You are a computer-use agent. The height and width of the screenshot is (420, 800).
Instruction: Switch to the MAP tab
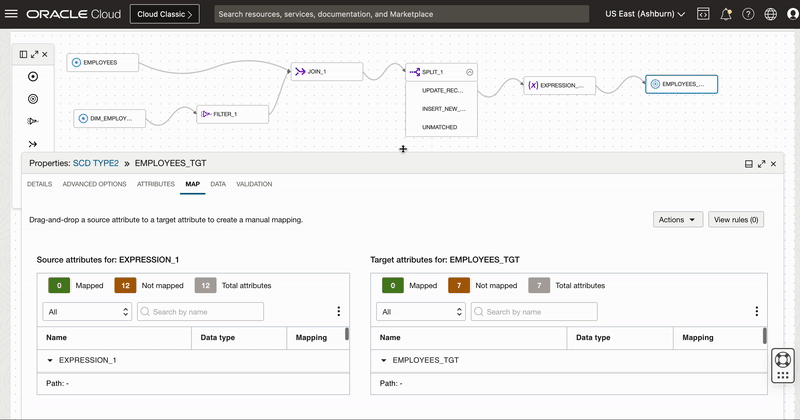click(192, 184)
